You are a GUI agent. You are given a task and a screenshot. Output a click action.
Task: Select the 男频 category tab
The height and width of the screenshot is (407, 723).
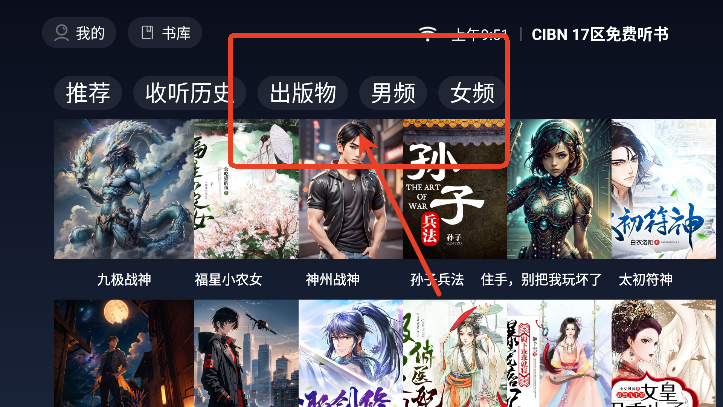pyautogui.click(x=393, y=93)
